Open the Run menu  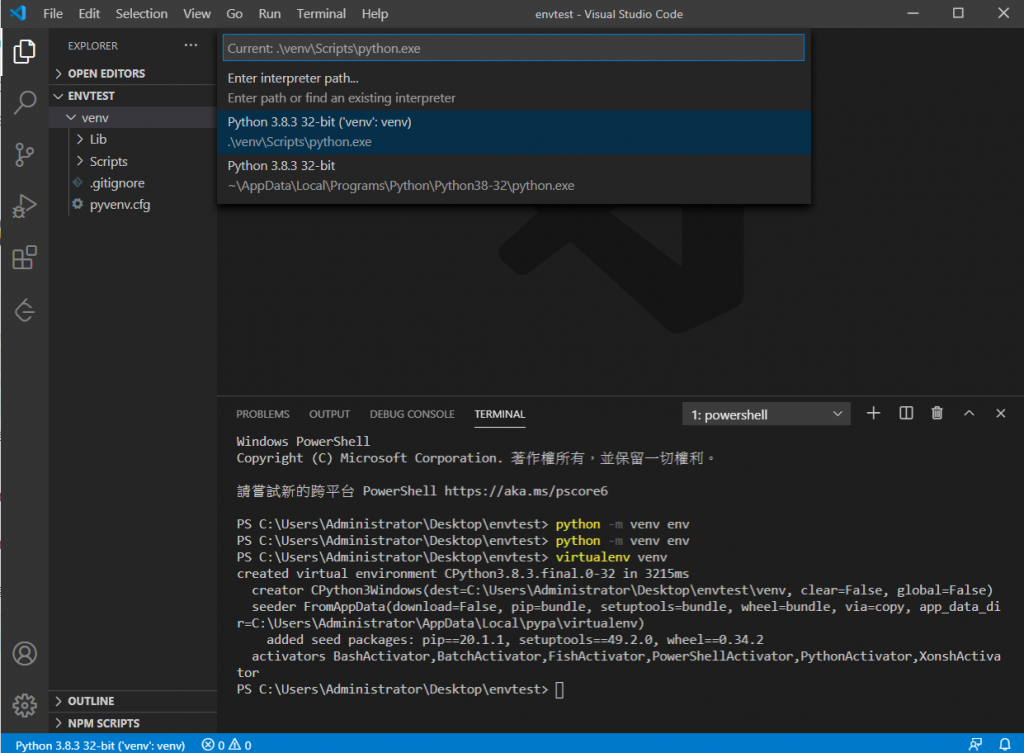269,14
